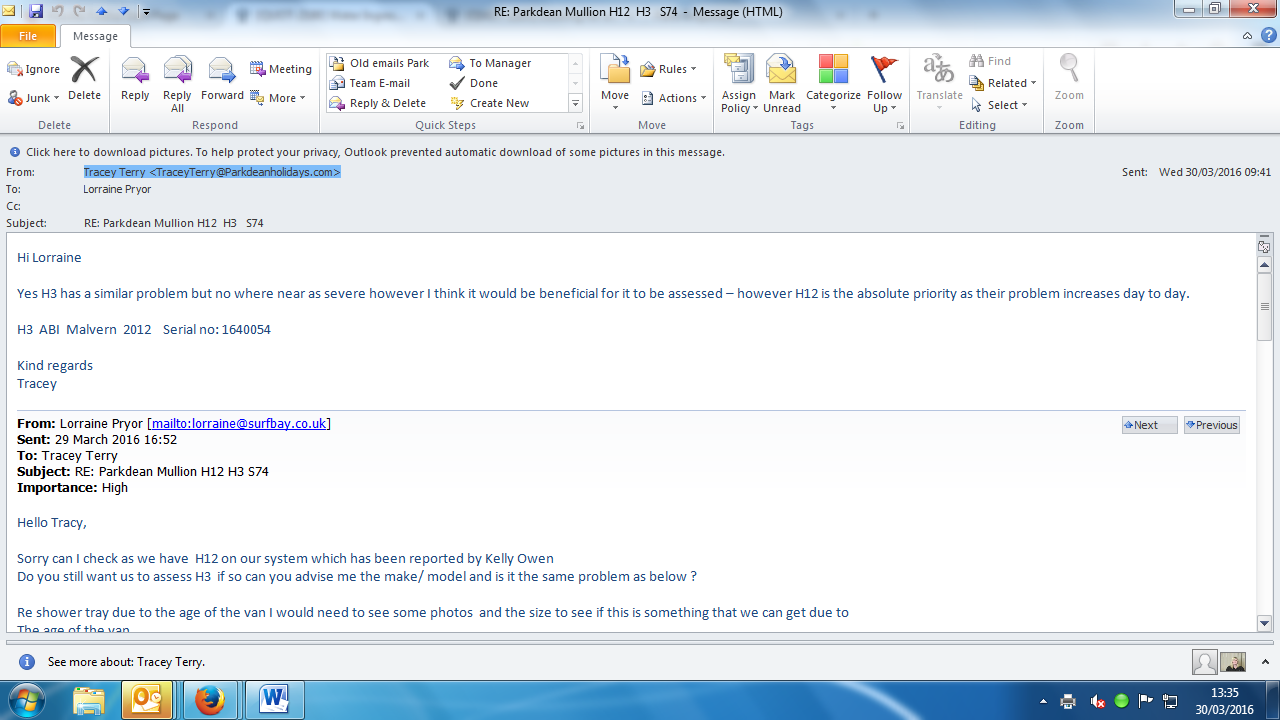Reply with a Meeting request
The image size is (1280, 720).
(x=281, y=69)
